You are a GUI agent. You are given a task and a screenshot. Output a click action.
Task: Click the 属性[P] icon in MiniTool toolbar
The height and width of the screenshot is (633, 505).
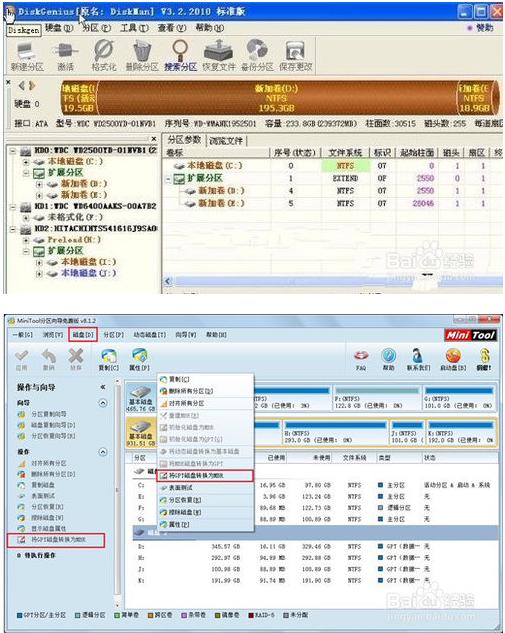pos(139,355)
